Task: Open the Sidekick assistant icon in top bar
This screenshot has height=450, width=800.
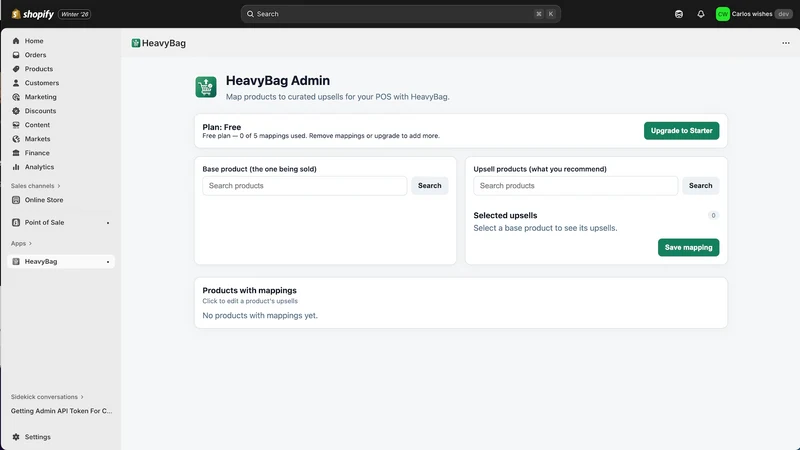Action: pos(679,14)
